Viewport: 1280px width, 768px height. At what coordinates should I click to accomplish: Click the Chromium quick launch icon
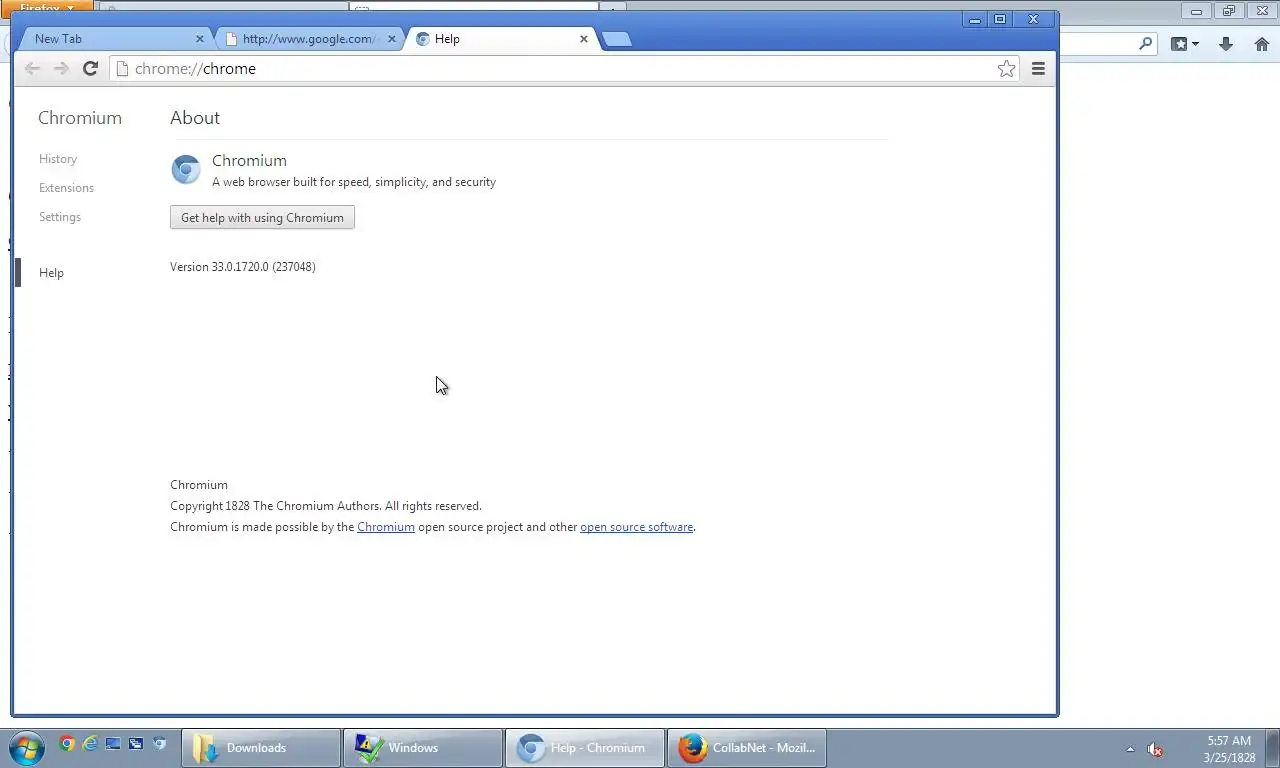(x=159, y=743)
